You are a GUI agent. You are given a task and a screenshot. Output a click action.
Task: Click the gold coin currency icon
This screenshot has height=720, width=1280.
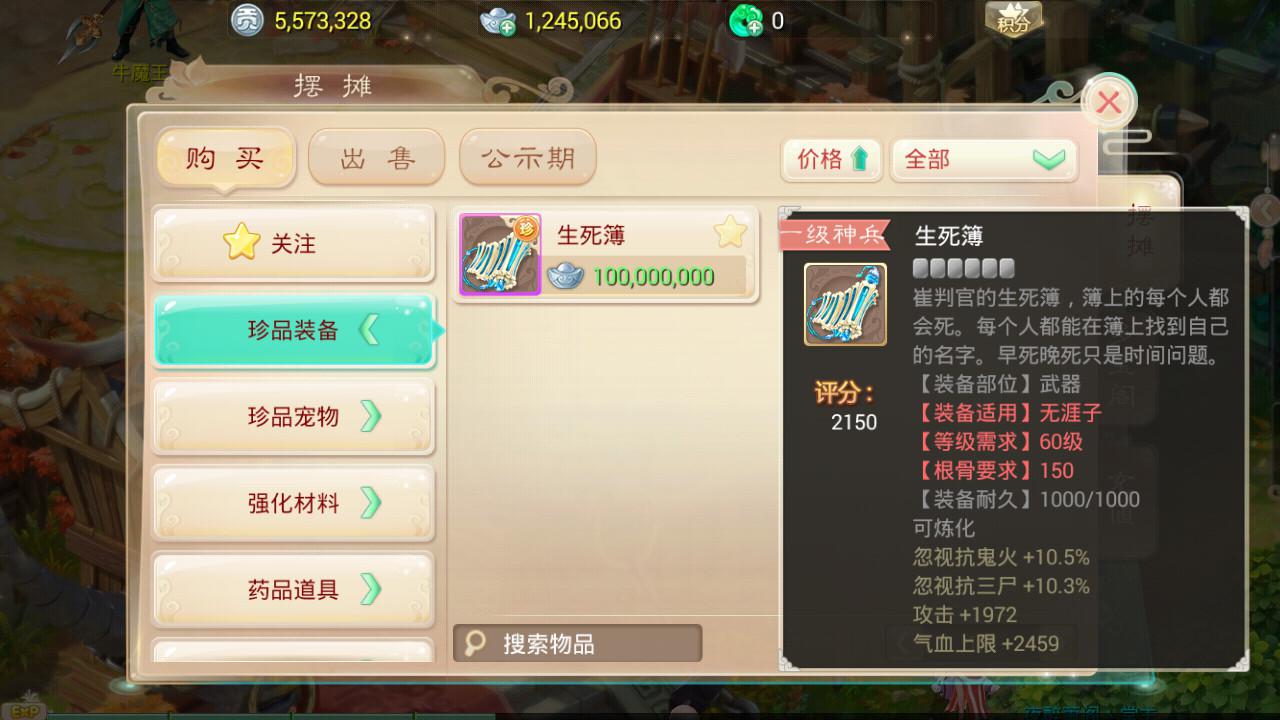coord(246,20)
